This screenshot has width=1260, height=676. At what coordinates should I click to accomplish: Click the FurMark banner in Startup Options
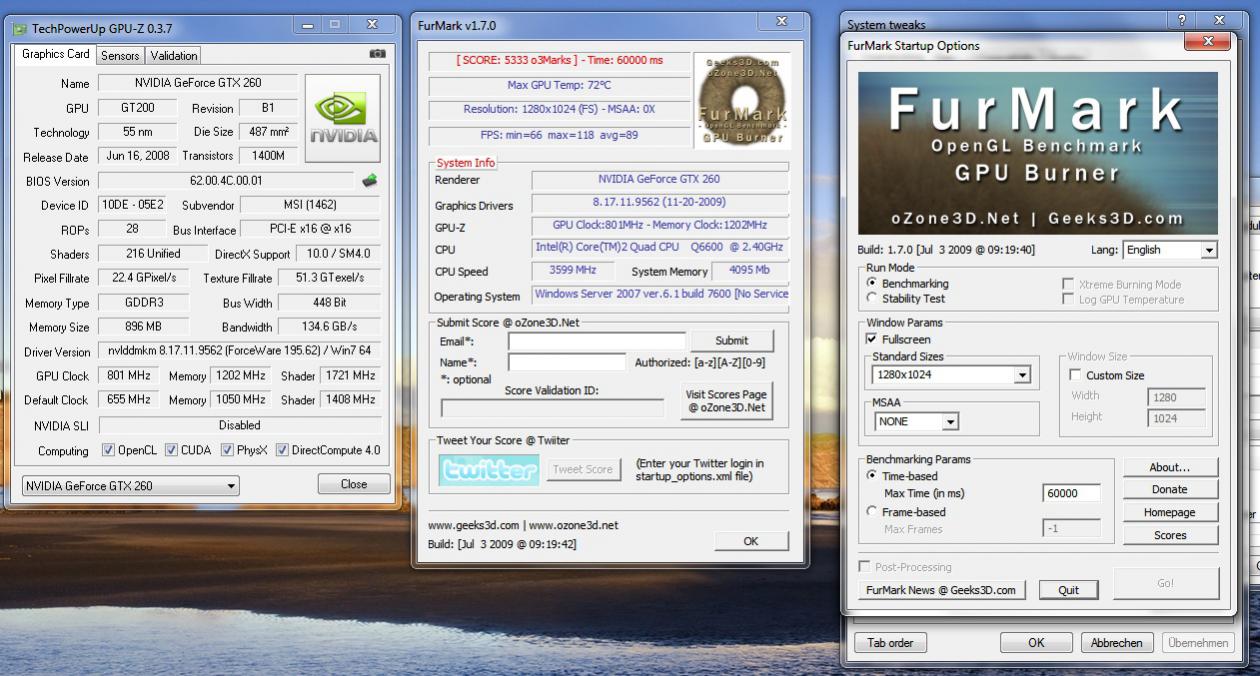point(1038,152)
